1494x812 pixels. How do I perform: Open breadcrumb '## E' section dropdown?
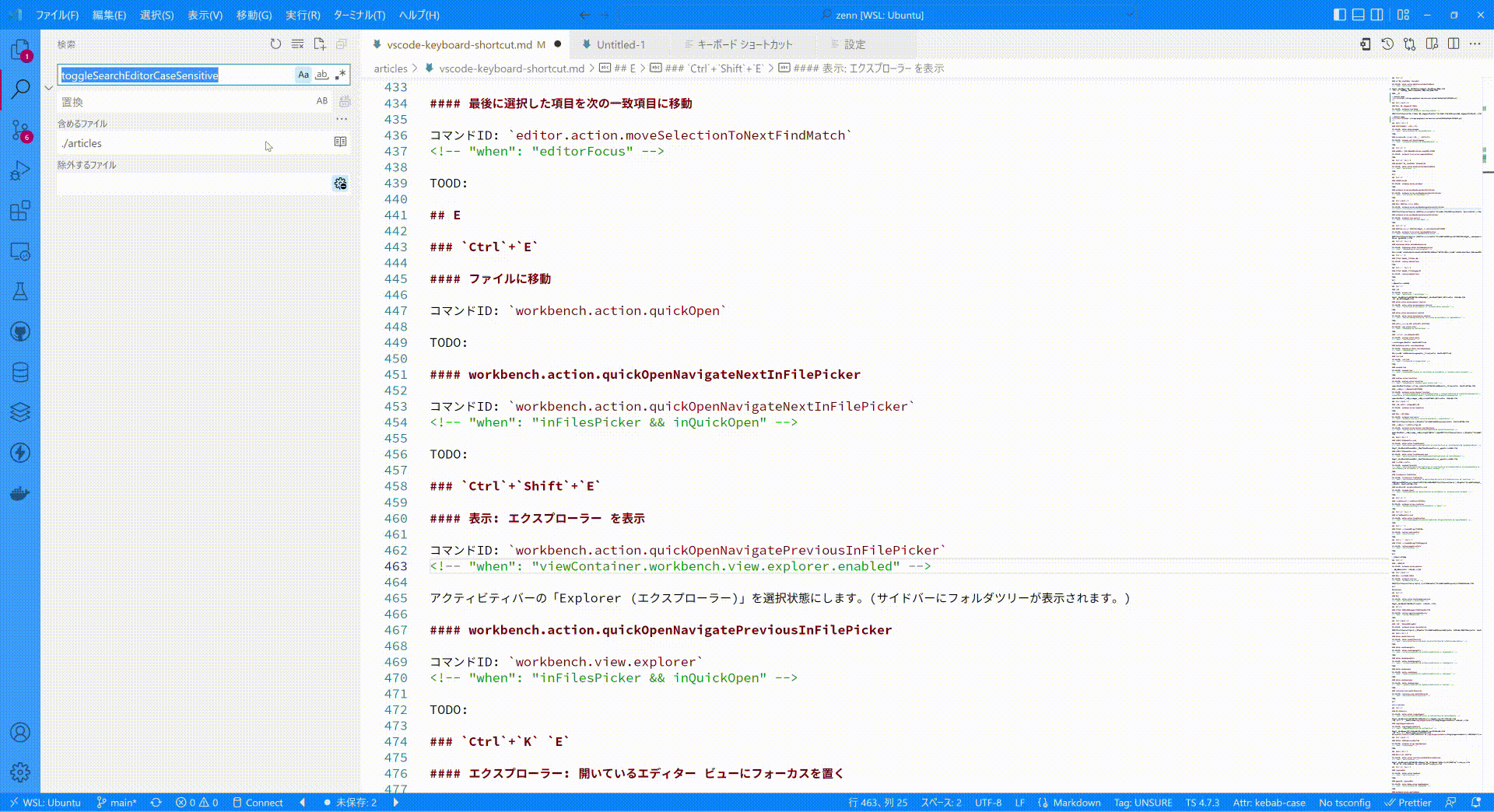(617, 68)
